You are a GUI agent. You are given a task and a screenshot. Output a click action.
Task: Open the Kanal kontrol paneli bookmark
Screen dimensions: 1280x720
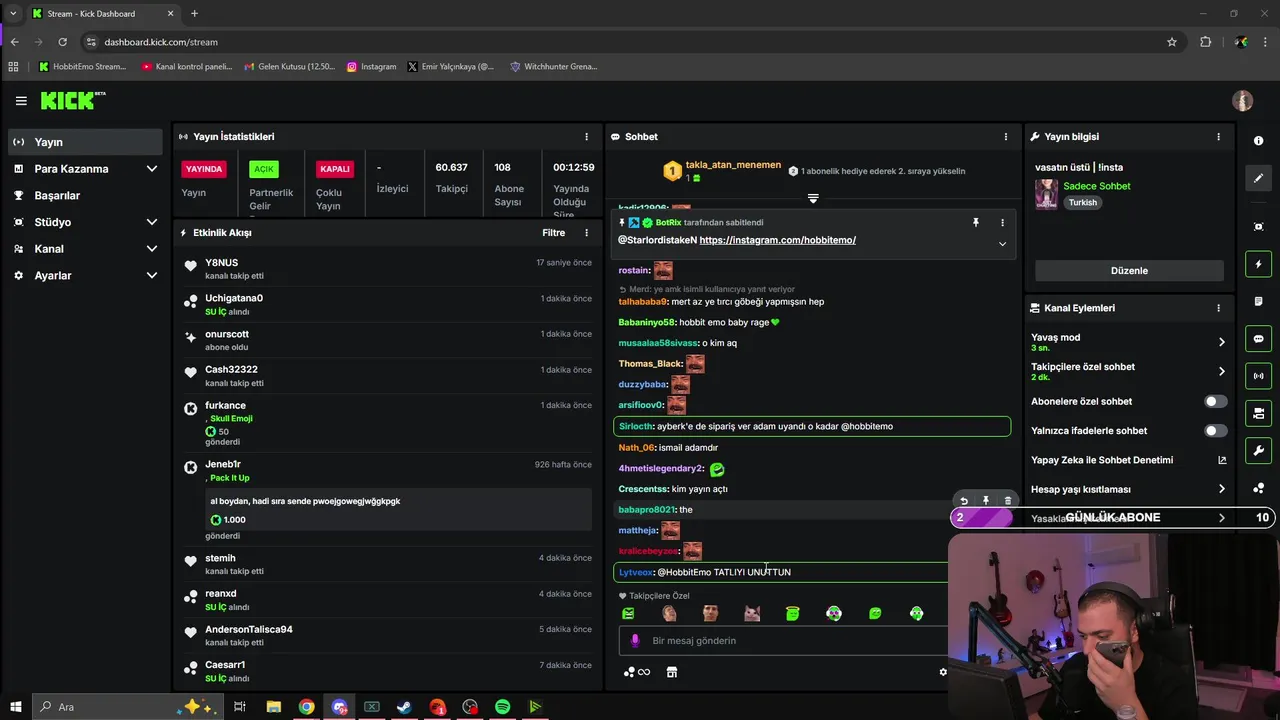[x=187, y=67]
